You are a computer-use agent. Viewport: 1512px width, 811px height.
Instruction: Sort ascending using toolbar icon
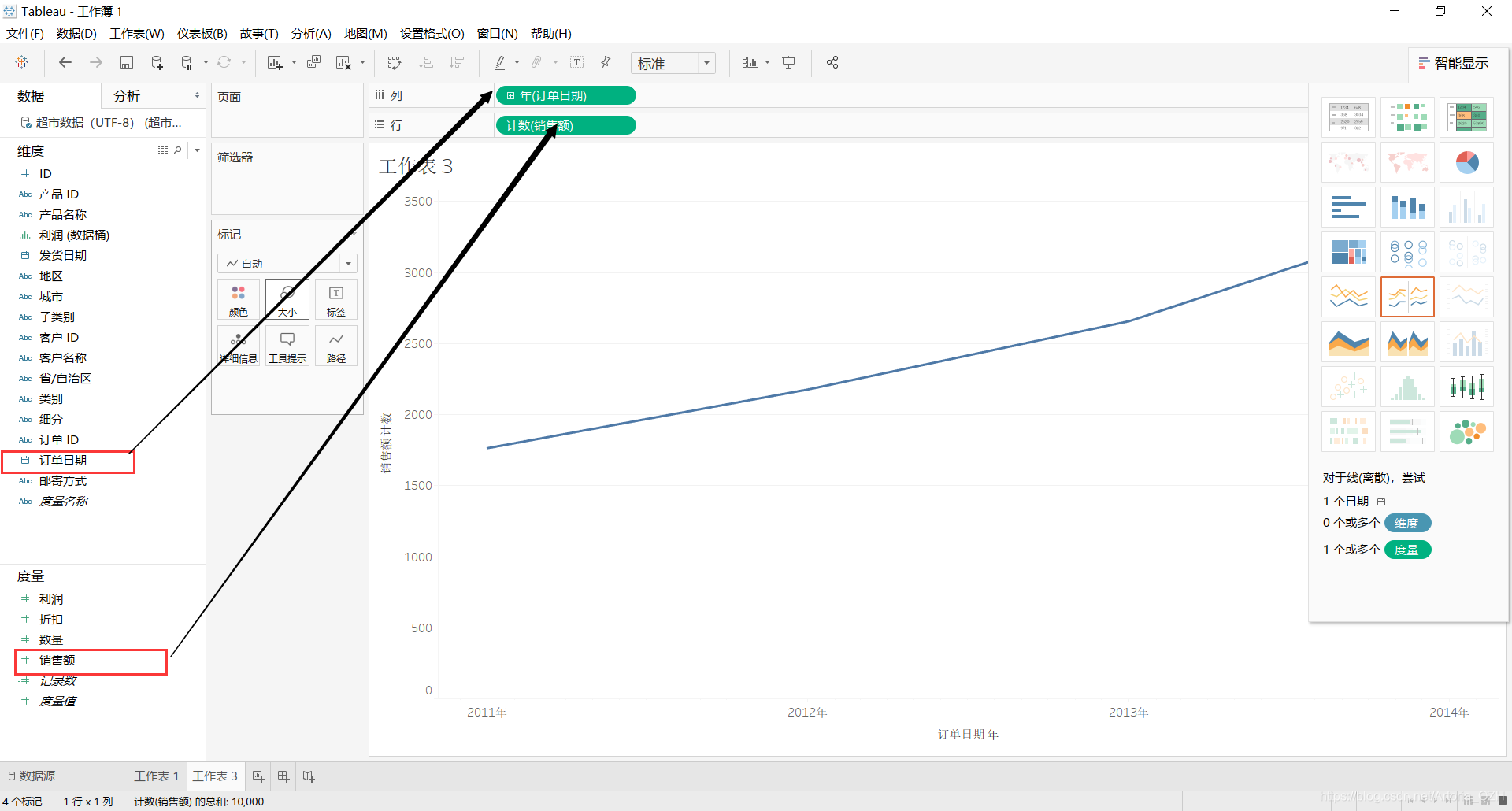click(426, 62)
